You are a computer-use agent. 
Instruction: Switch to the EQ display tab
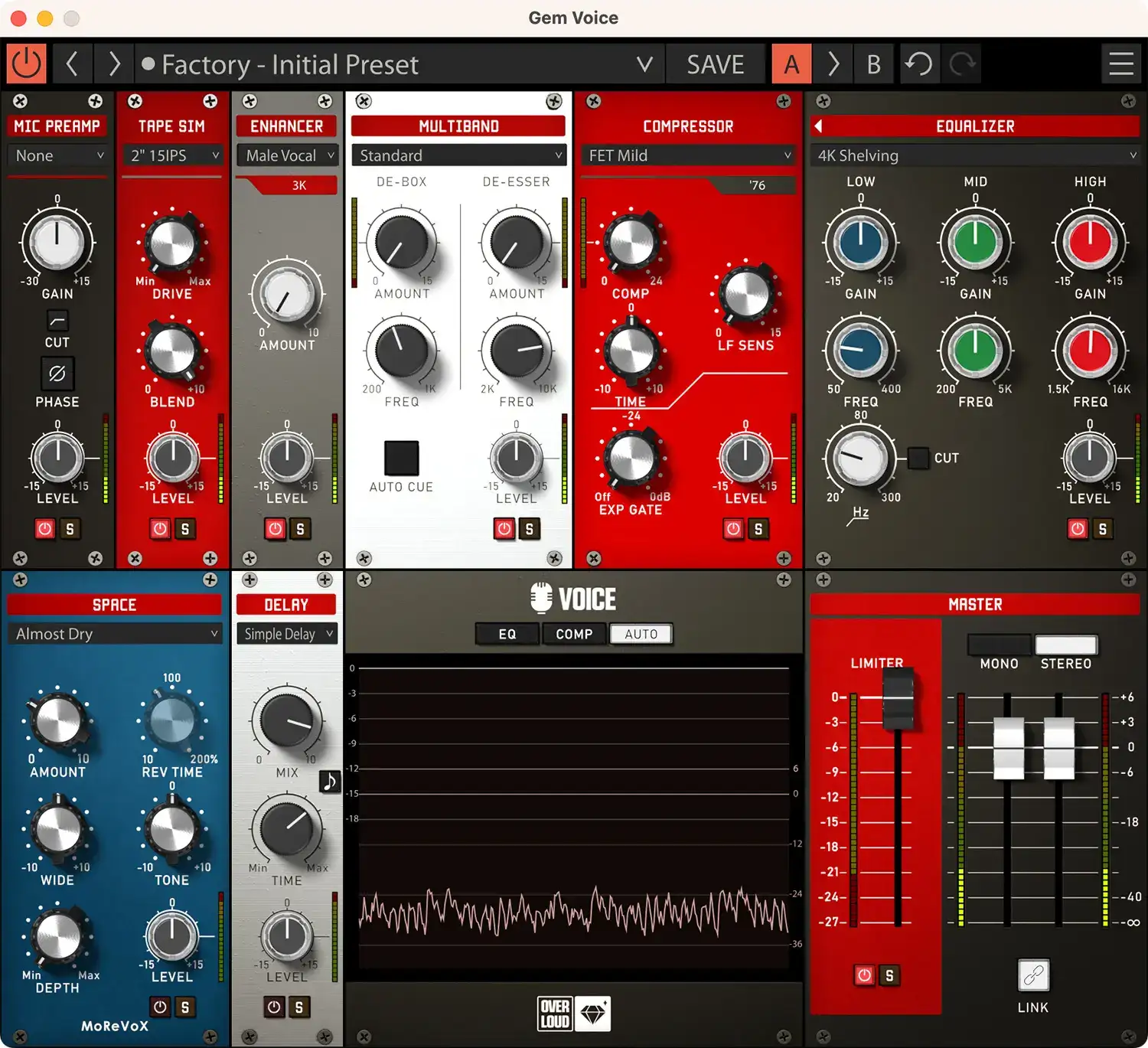click(x=507, y=634)
